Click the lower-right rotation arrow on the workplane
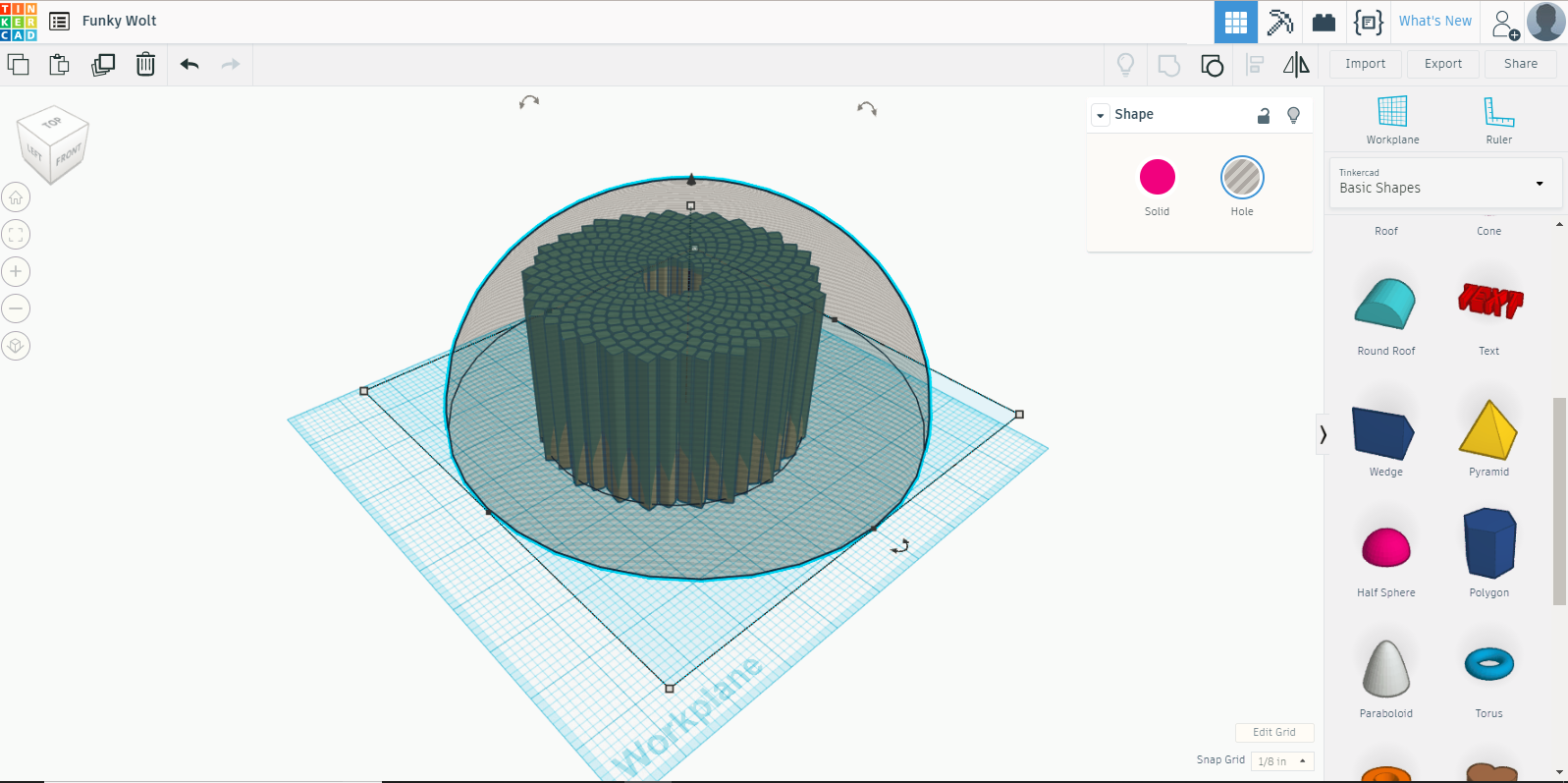The image size is (1568, 783). [900, 546]
